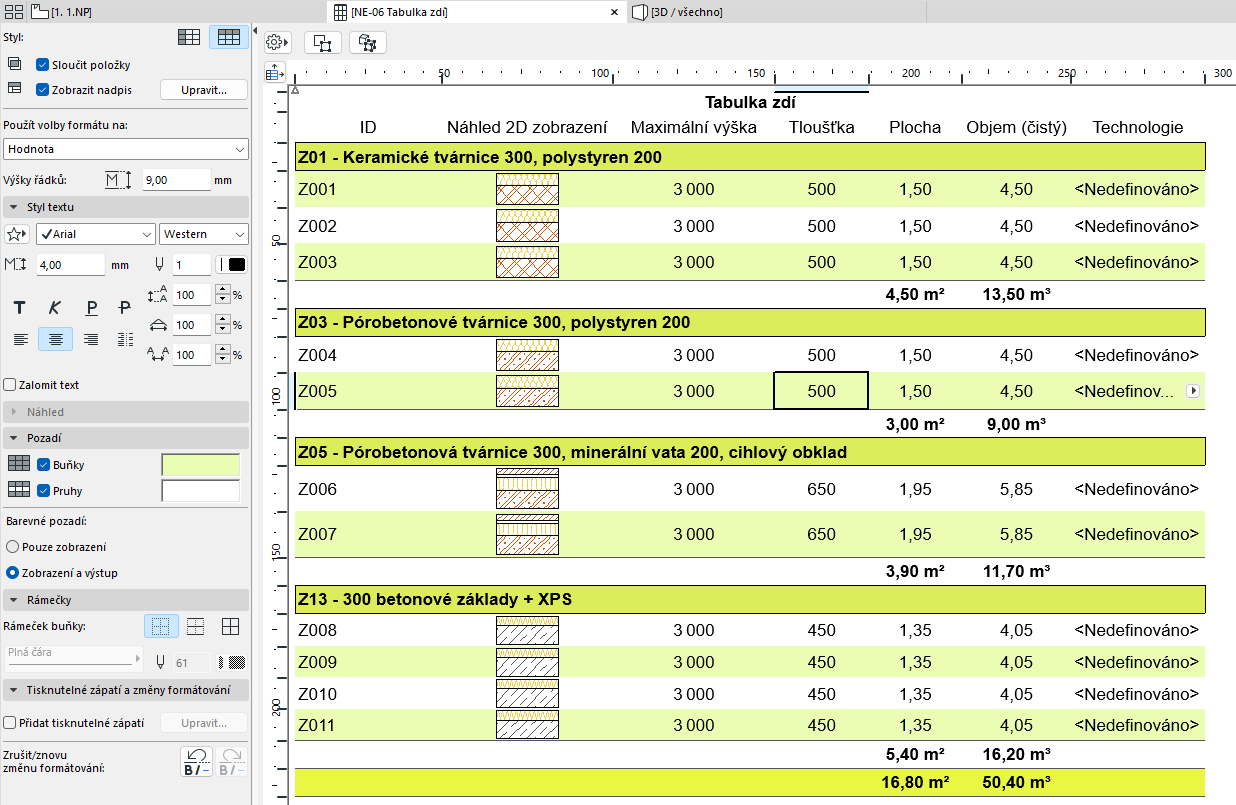This screenshot has width=1236, height=805.
Task: Open the schedule settings gear button
Action: 277,43
